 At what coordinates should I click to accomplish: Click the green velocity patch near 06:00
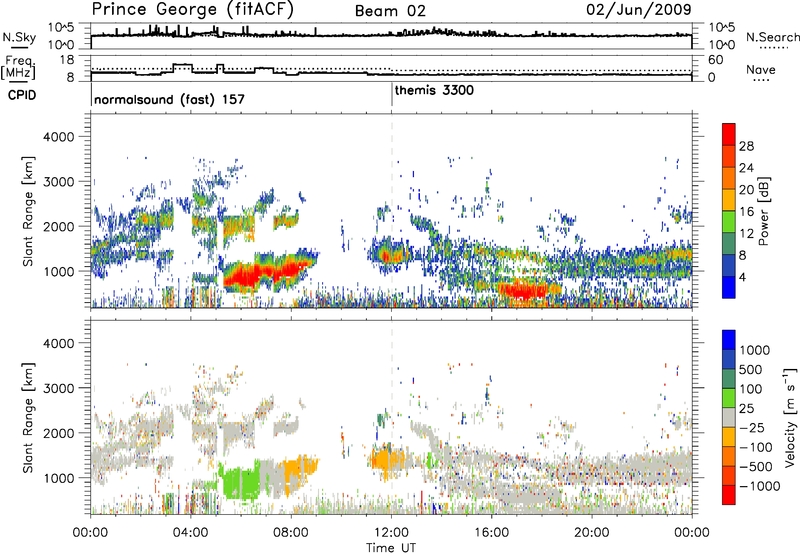pyautogui.click(x=240, y=482)
